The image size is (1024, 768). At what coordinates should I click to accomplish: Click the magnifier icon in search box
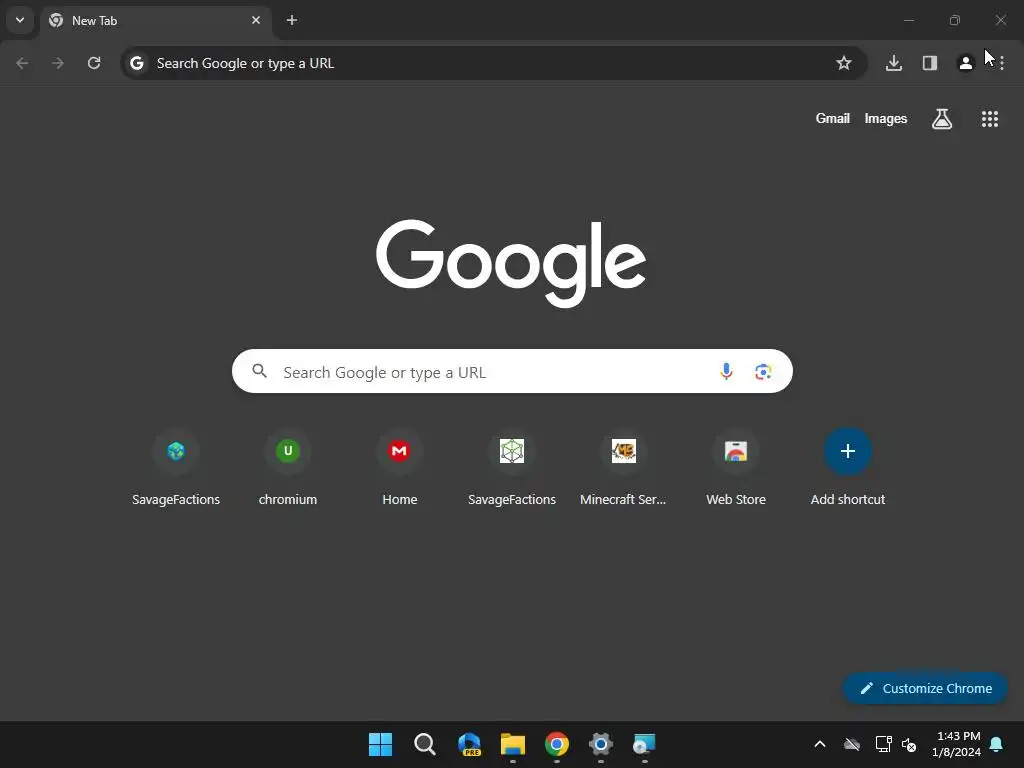[x=260, y=371]
